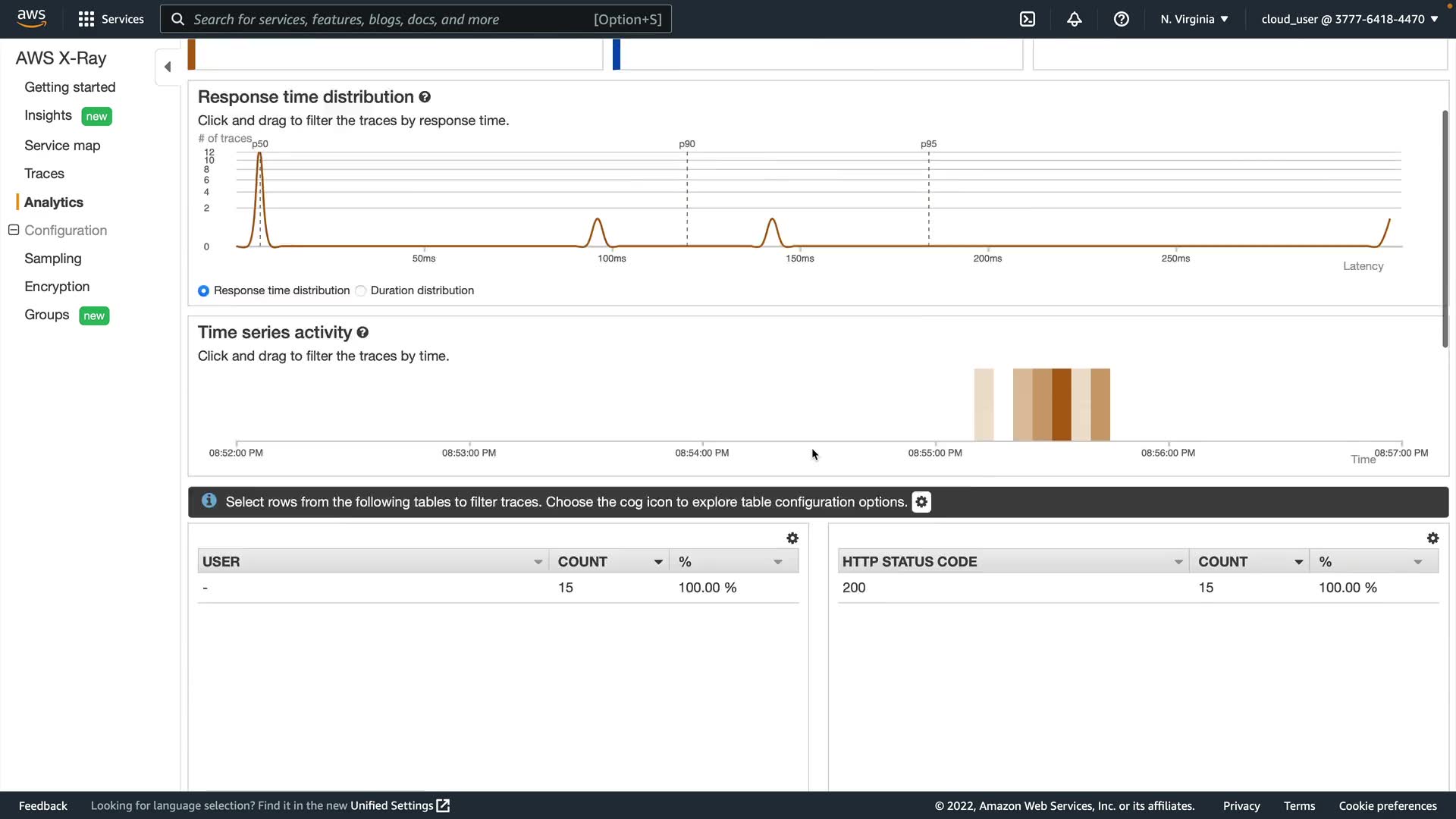The width and height of the screenshot is (1456, 819).
Task: Collapse the Configuration section in sidebar
Action: (x=14, y=230)
